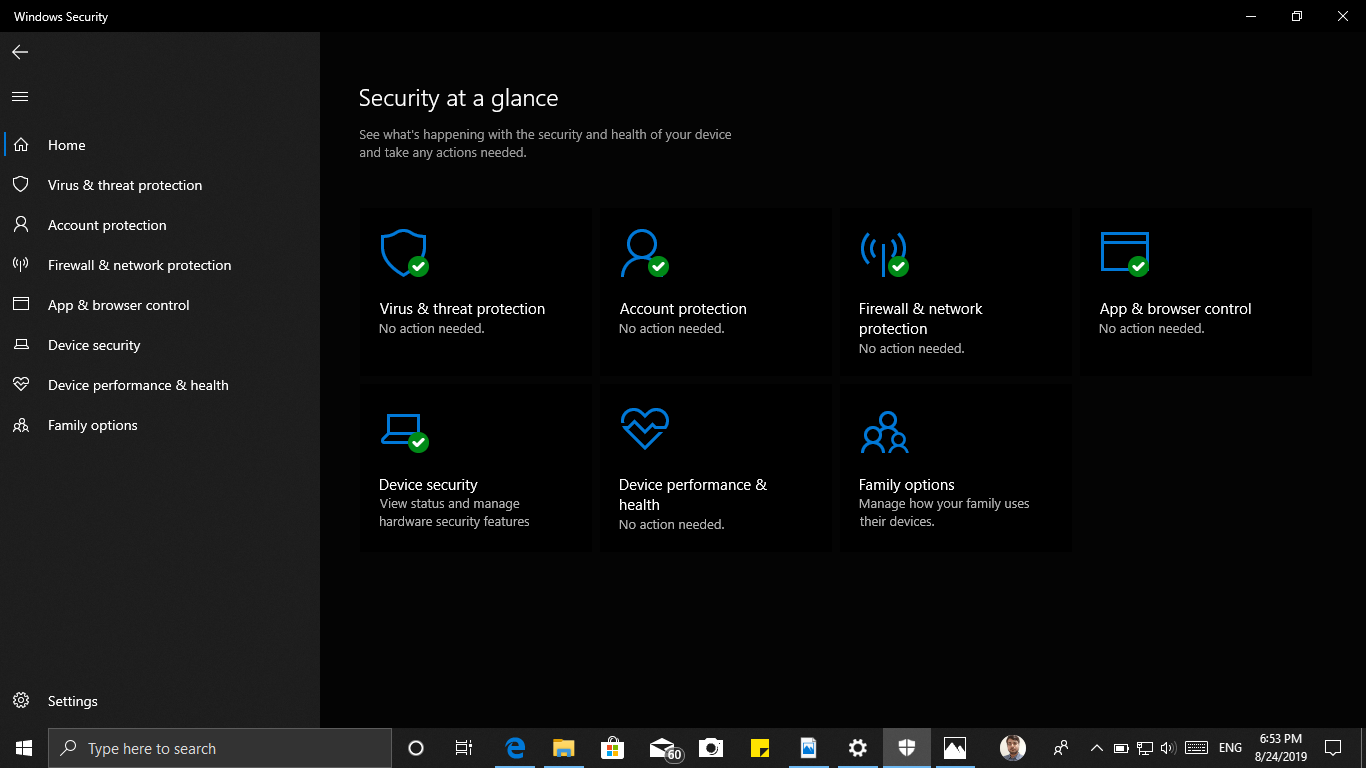Click the large Device security laptop icon

click(404, 431)
